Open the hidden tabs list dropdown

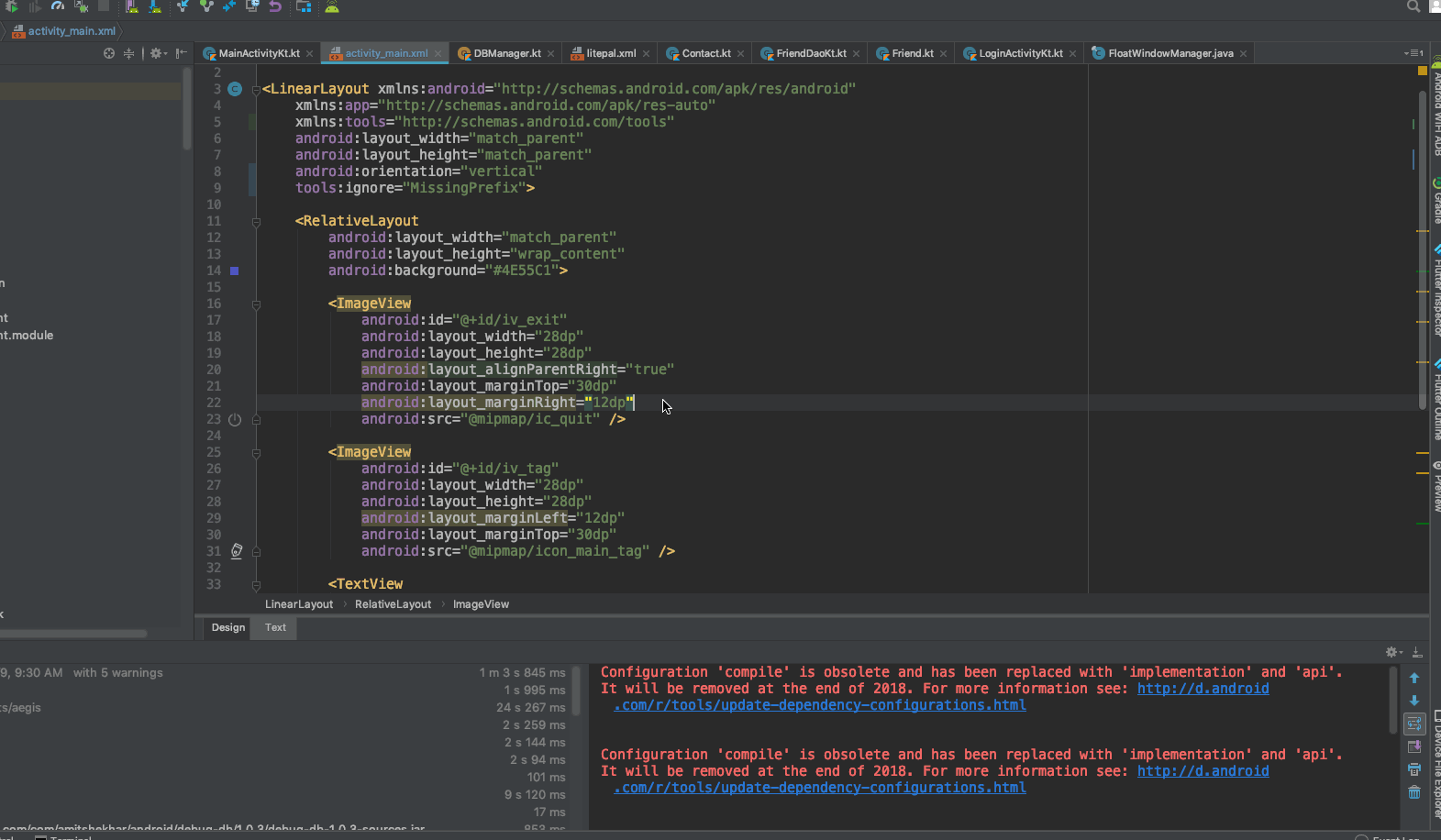(x=1413, y=53)
